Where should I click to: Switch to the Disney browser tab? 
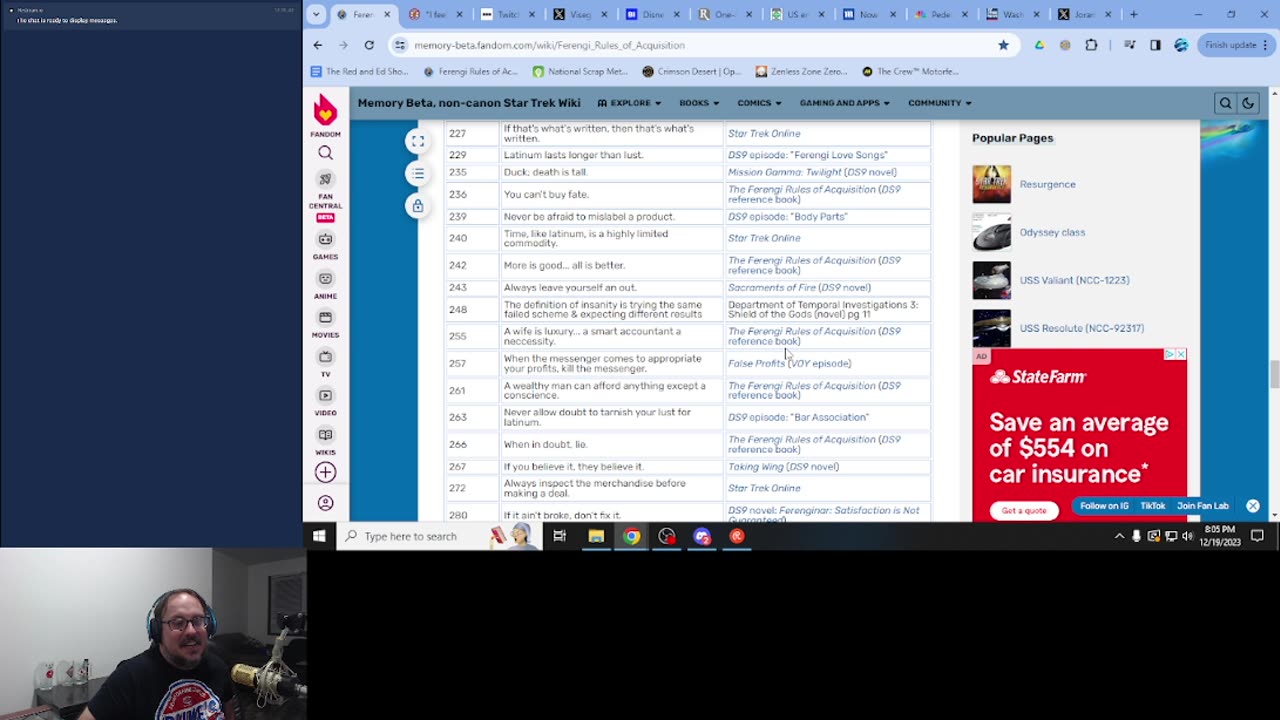coord(651,14)
